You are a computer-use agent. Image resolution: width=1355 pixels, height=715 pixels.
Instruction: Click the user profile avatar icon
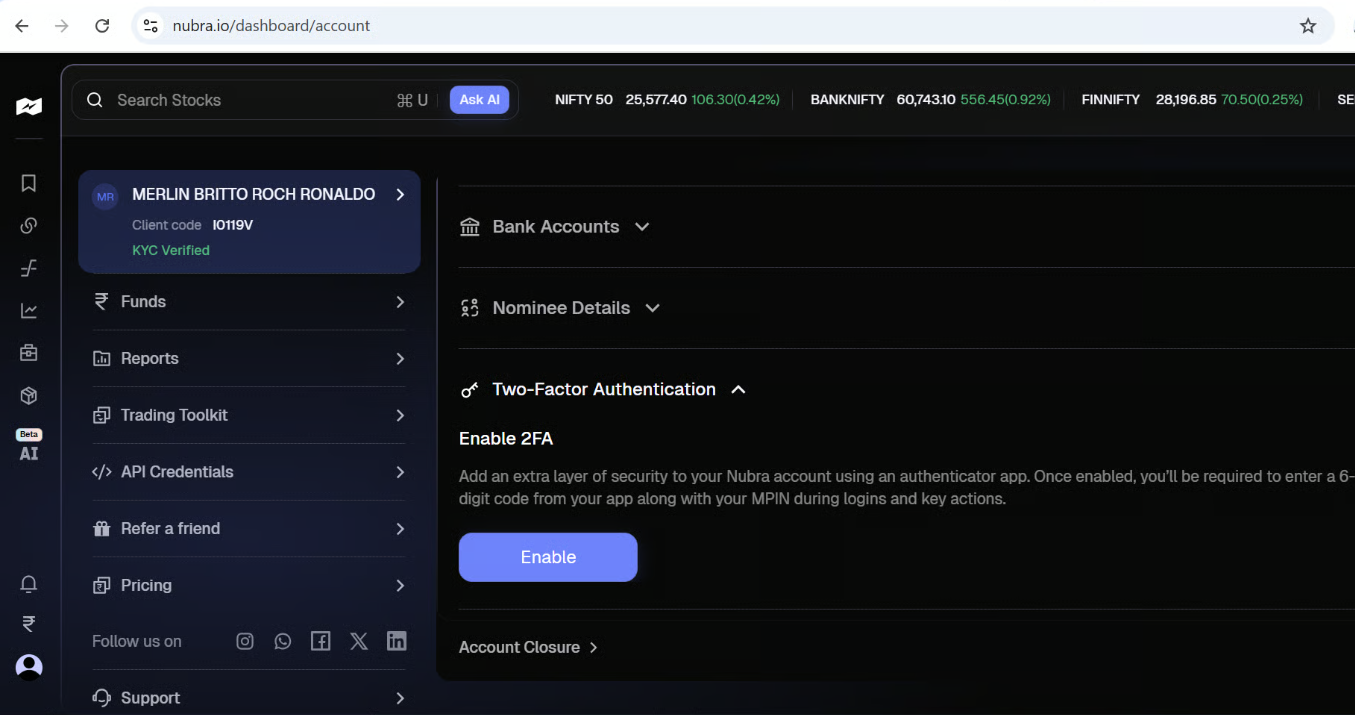[x=29, y=666]
